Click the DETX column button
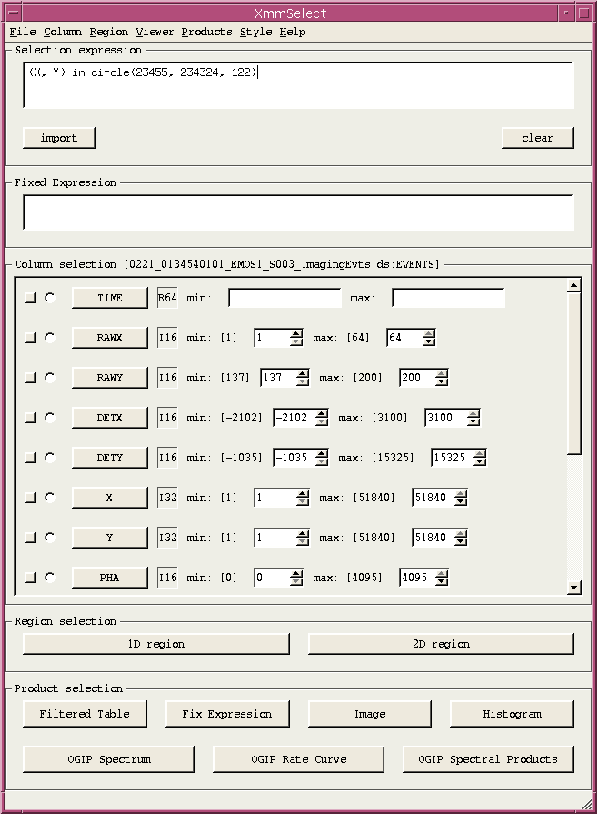The height and width of the screenshot is (814, 597). click(x=110, y=418)
